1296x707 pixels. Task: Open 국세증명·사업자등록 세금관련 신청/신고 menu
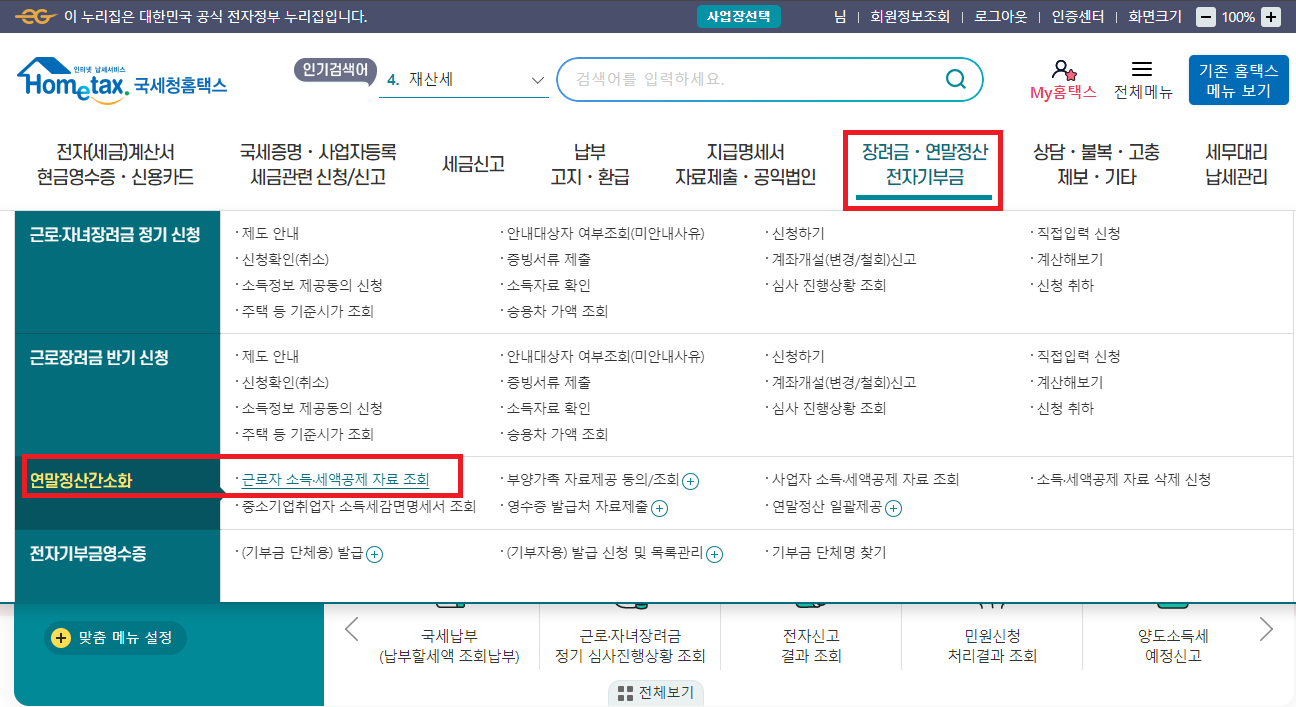(x=318, y=165)
